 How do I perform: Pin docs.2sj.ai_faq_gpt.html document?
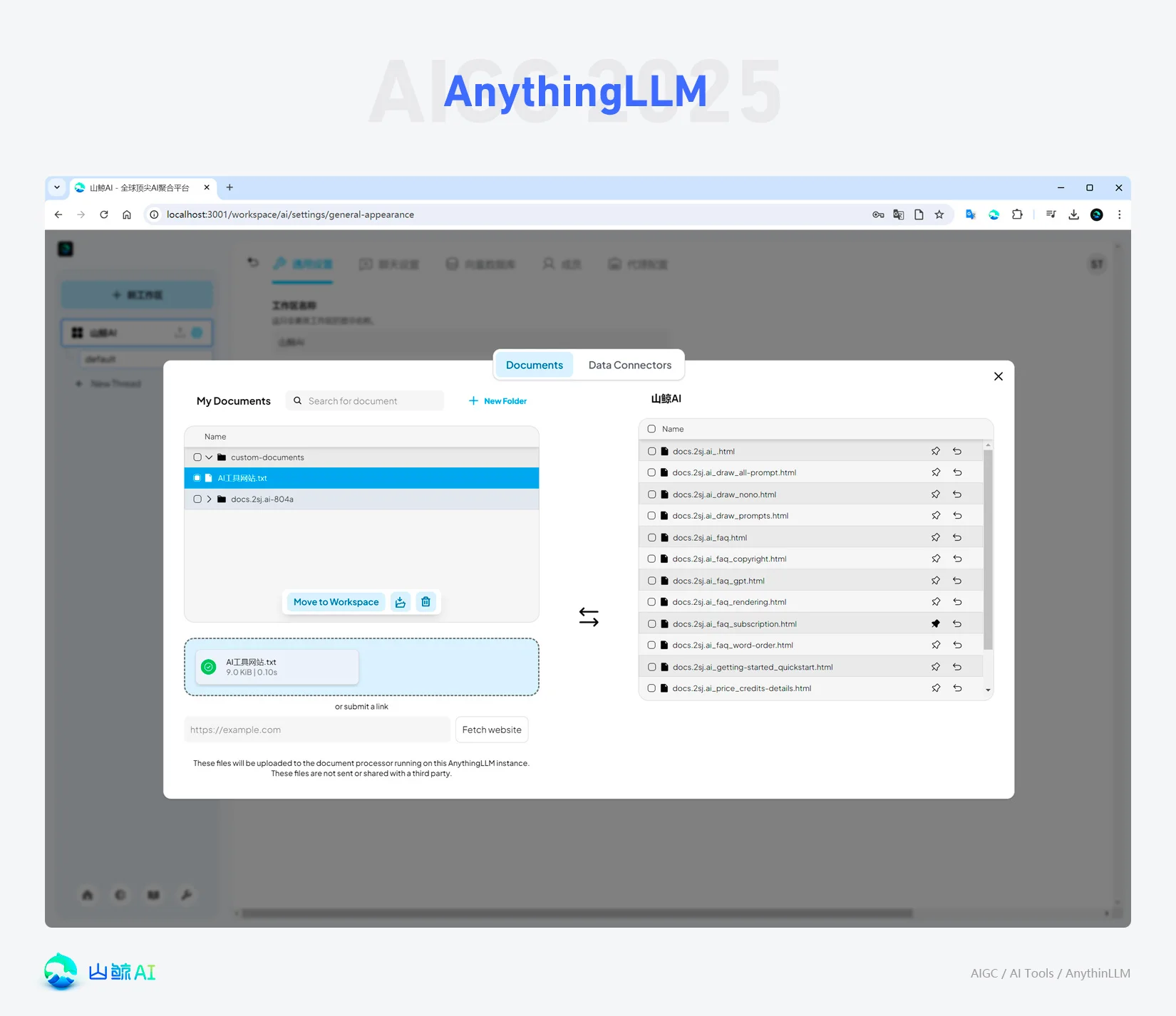[936, 581]
